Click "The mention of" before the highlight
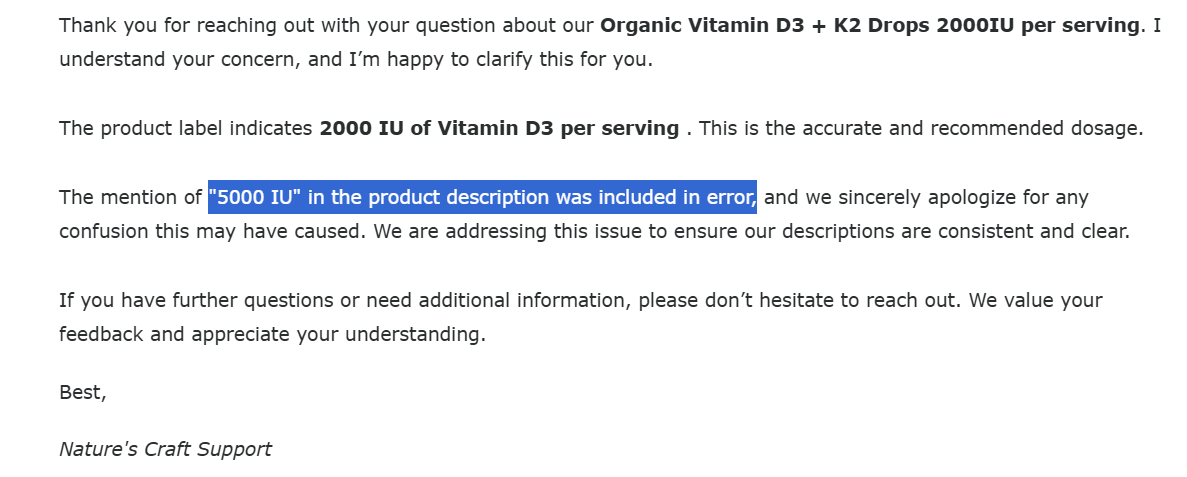This screenshot has width=1187, height=477. (x=130, y=197)
